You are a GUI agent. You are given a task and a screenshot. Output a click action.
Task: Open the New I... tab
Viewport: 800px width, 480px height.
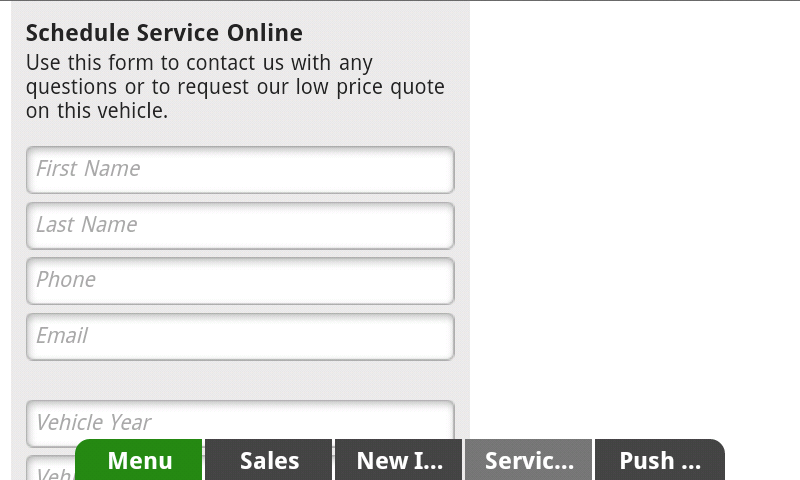point(398,460)
